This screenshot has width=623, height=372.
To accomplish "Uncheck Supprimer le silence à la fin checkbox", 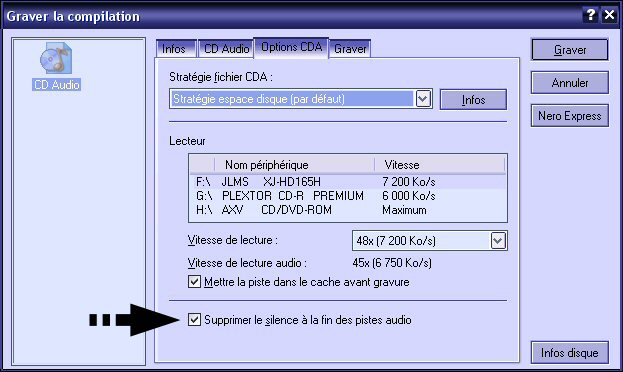I will click(x=194, y=320).
